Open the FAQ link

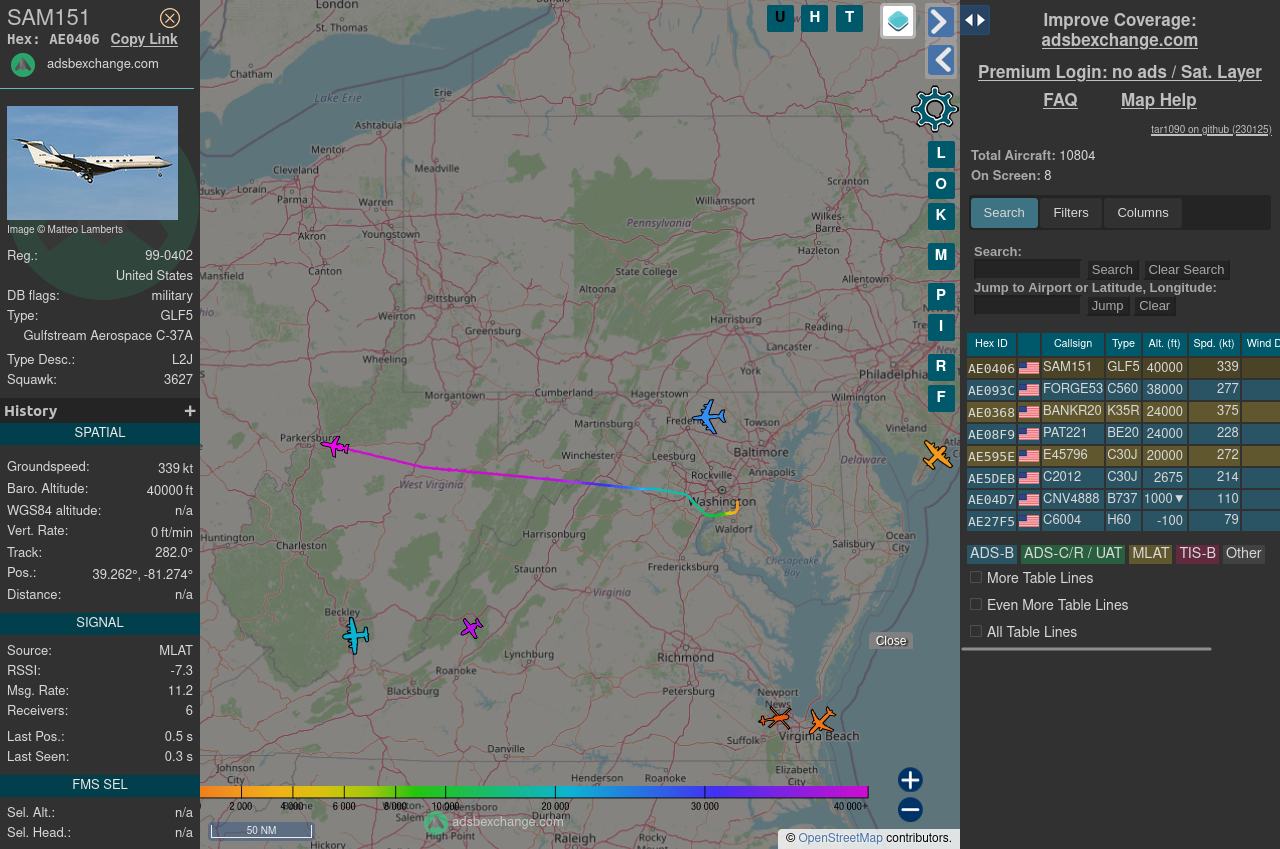pos(1060,100)
